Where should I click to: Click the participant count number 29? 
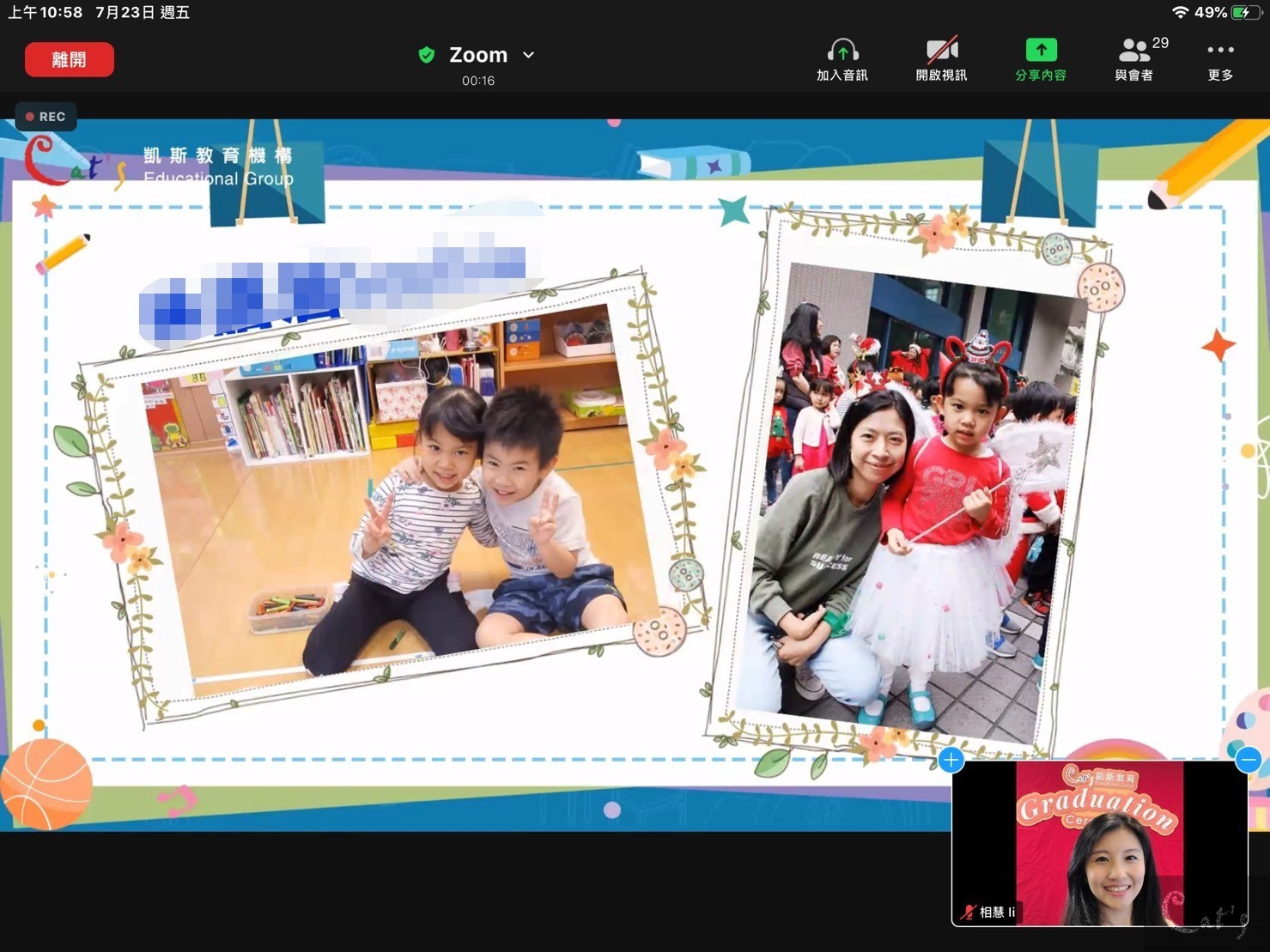(1160, 43)
